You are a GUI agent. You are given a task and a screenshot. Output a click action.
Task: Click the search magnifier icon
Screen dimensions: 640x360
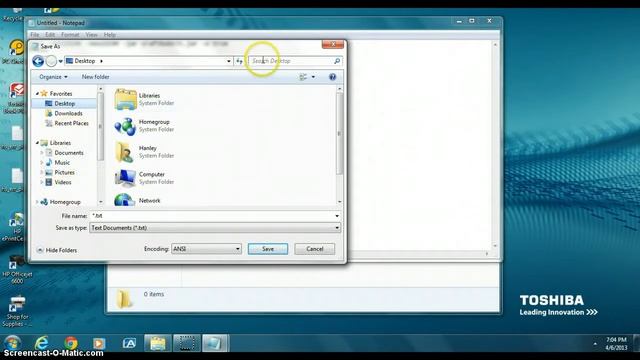click(x=337, y=61)
